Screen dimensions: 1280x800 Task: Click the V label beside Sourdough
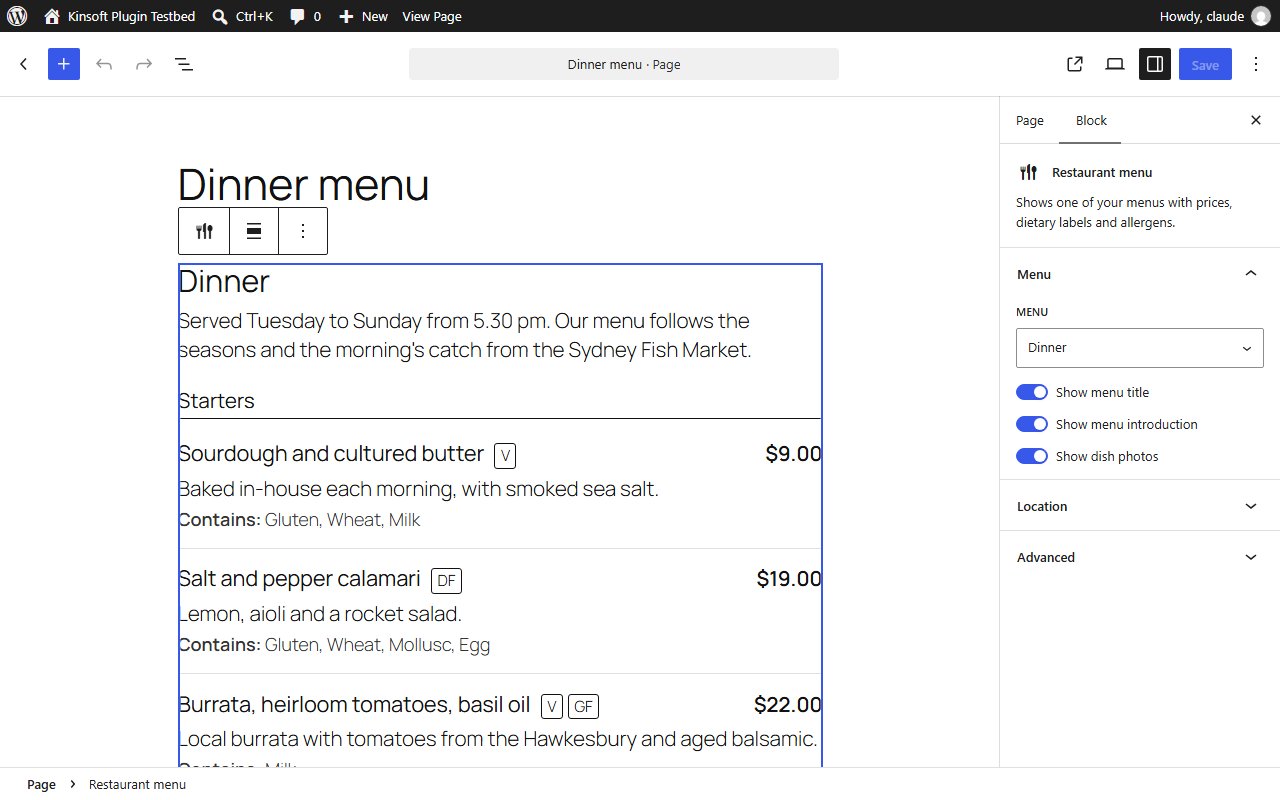(x=505, y=456)
